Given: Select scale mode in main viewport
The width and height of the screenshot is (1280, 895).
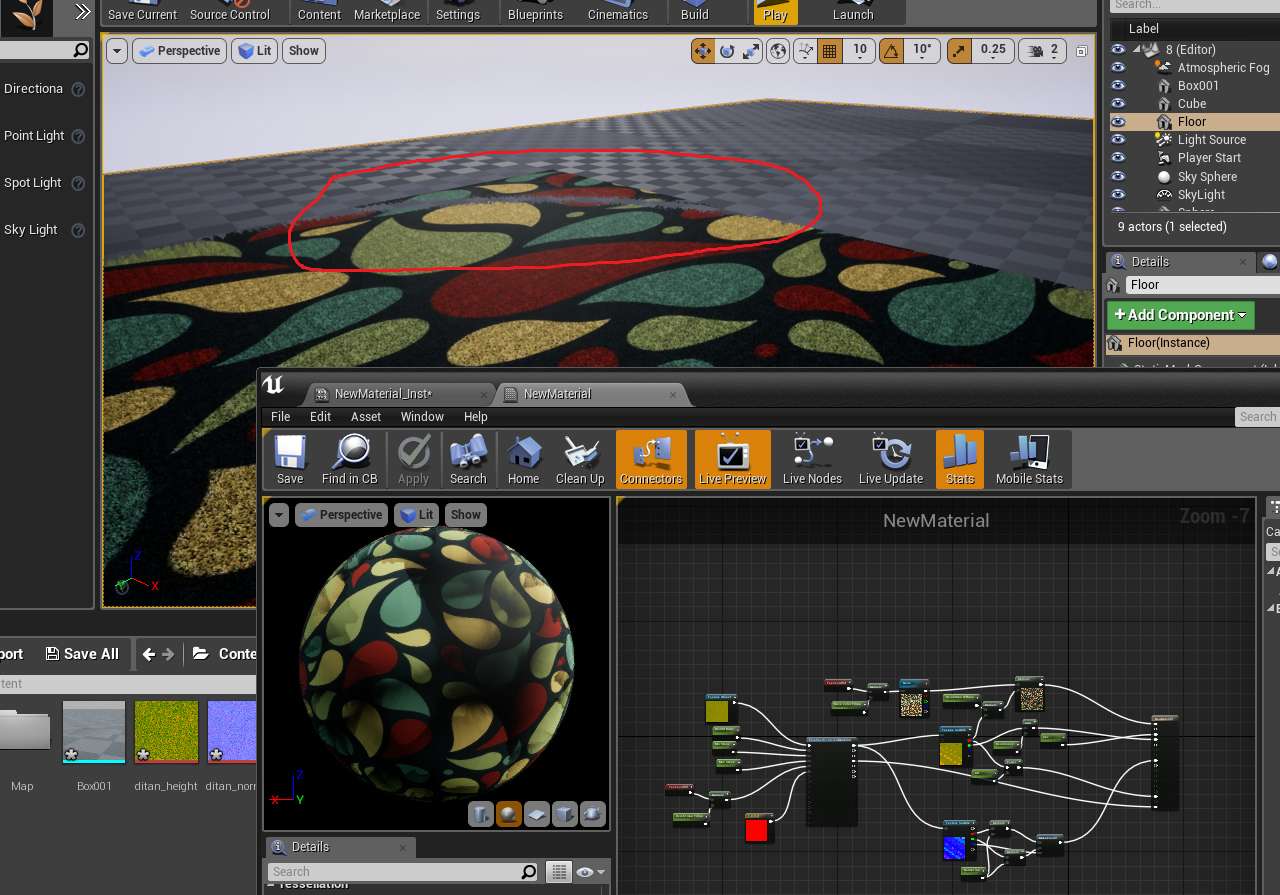Looking at the screenshot, I should tap(751, 51).
